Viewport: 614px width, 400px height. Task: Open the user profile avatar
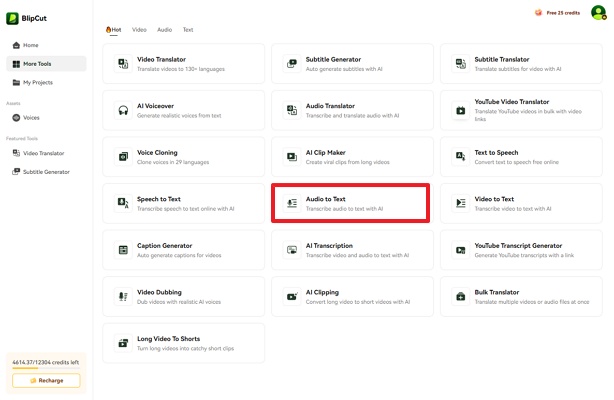point(598,13)
